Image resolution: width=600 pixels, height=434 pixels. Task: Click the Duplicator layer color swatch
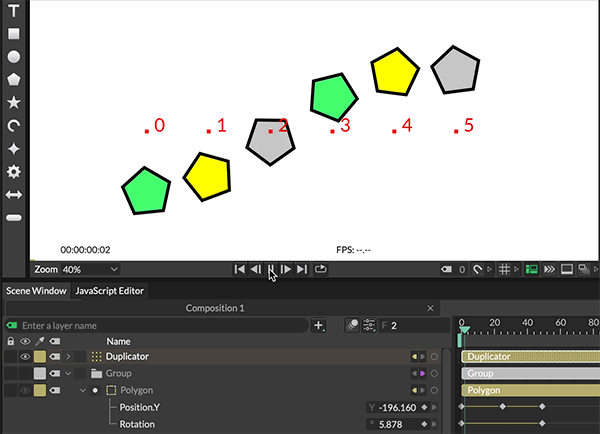(40, 357)
